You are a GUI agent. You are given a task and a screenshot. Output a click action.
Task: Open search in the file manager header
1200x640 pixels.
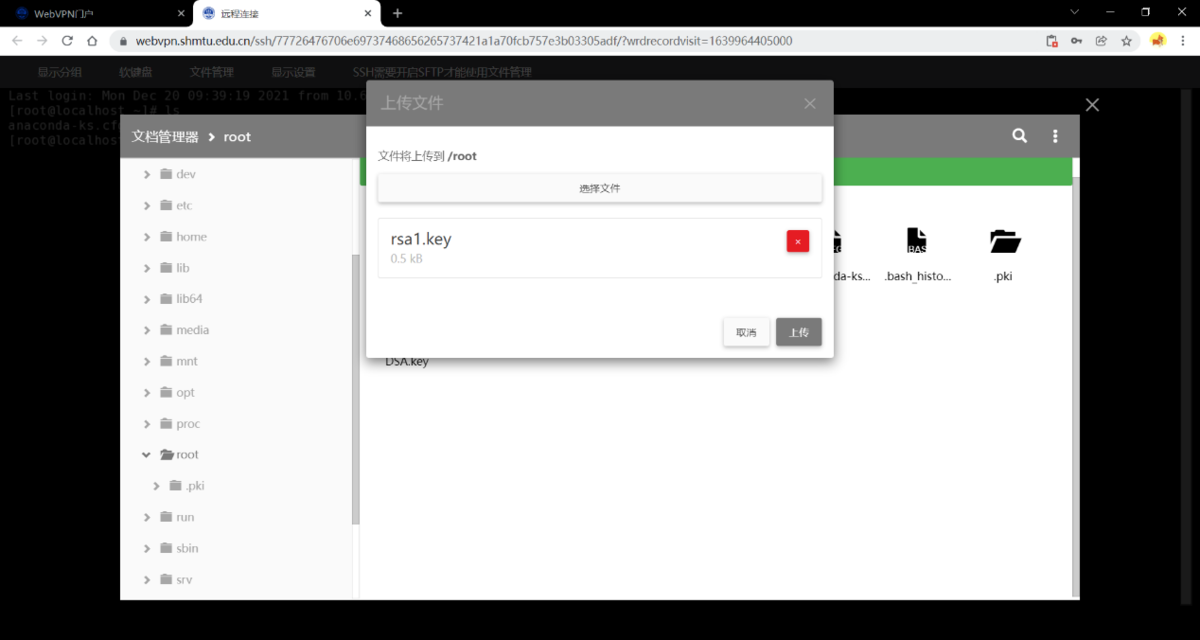point(1019,136)
